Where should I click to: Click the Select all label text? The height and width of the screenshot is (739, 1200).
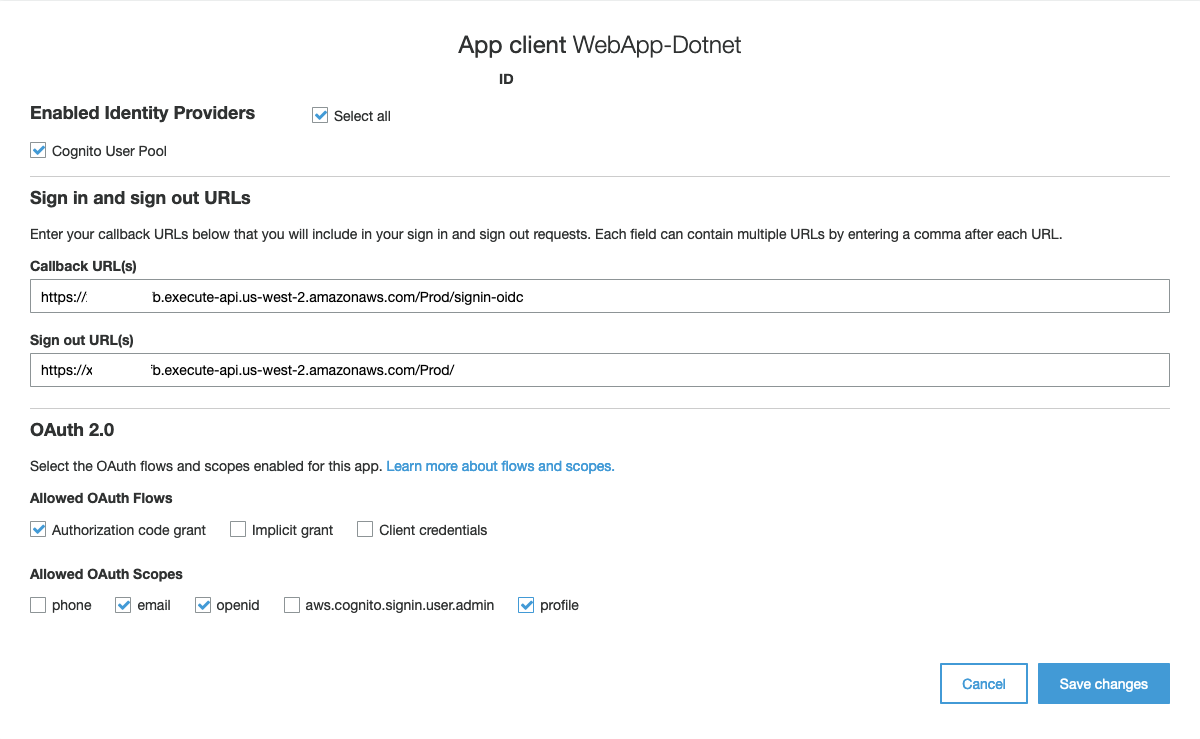click(x=362, y=116)
